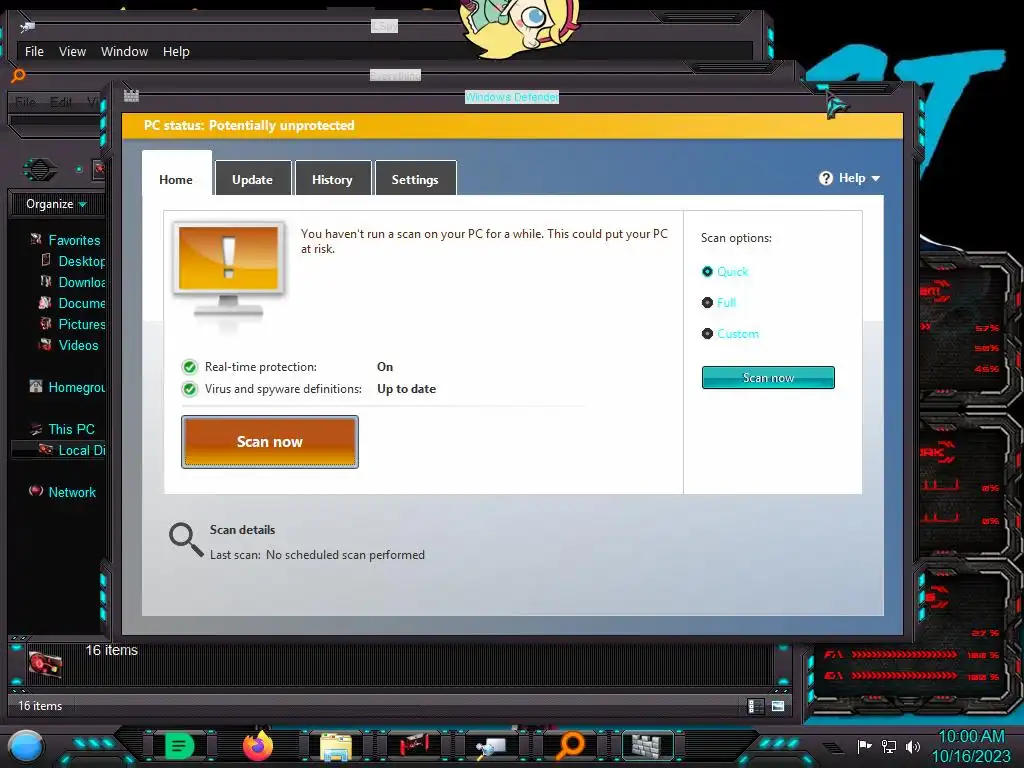Select Homegroup in the Explorer sidebar
Screen dimensions: 1024x768
click(x=76, y=387)
